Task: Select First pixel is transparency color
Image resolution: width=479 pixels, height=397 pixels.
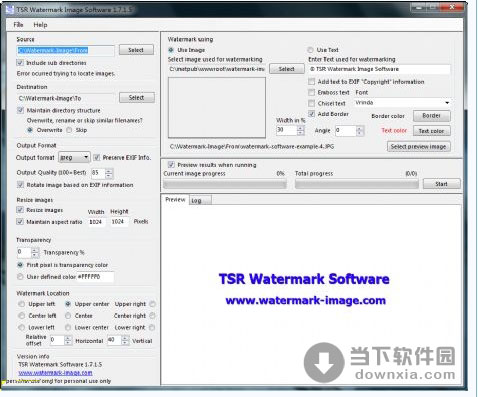Action: [x=20, y=265]
